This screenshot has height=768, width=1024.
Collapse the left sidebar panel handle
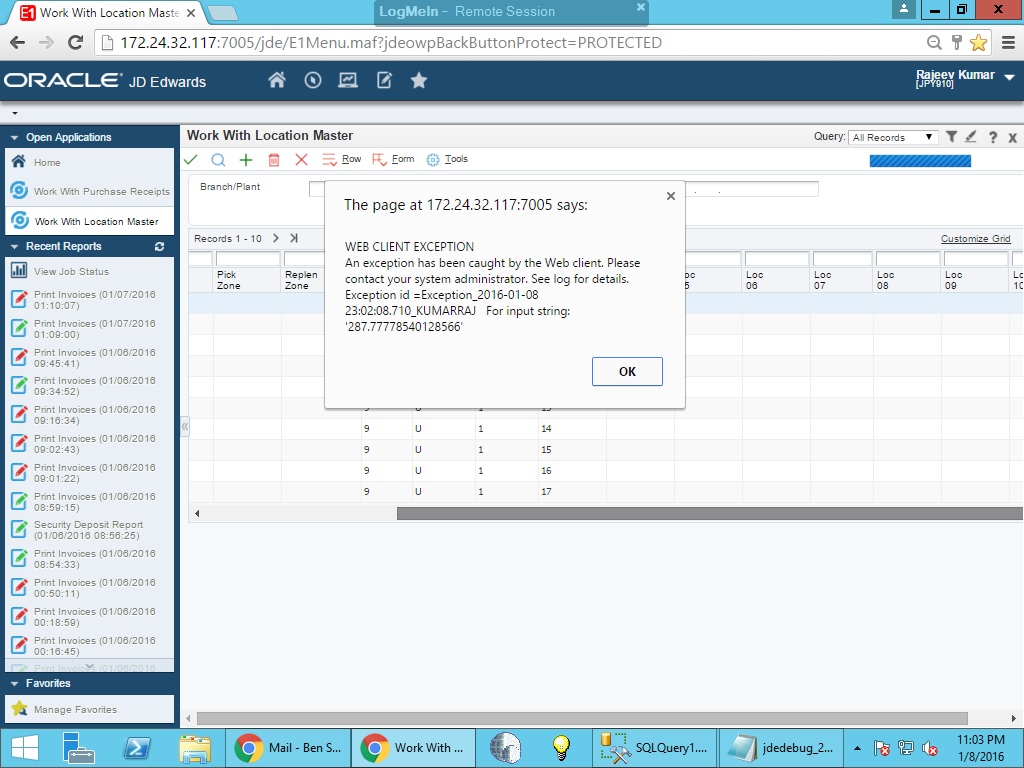pyautogui.click(x=185, y=426)
